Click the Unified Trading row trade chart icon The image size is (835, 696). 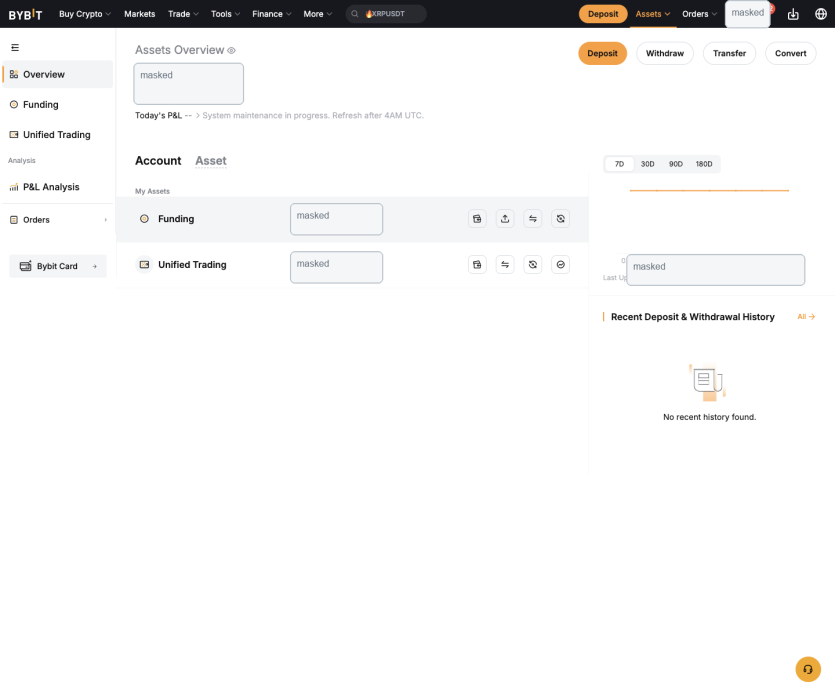coord(560,265)
